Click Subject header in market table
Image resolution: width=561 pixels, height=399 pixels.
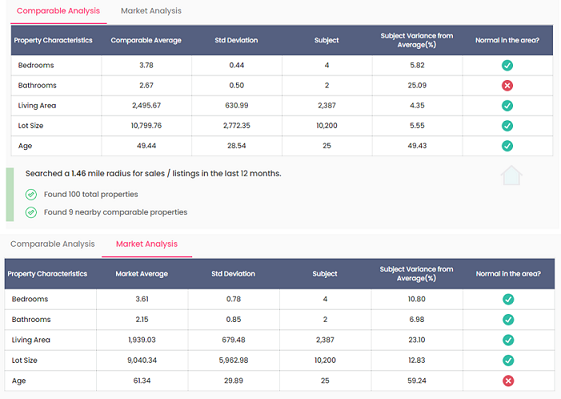point(325,274)
